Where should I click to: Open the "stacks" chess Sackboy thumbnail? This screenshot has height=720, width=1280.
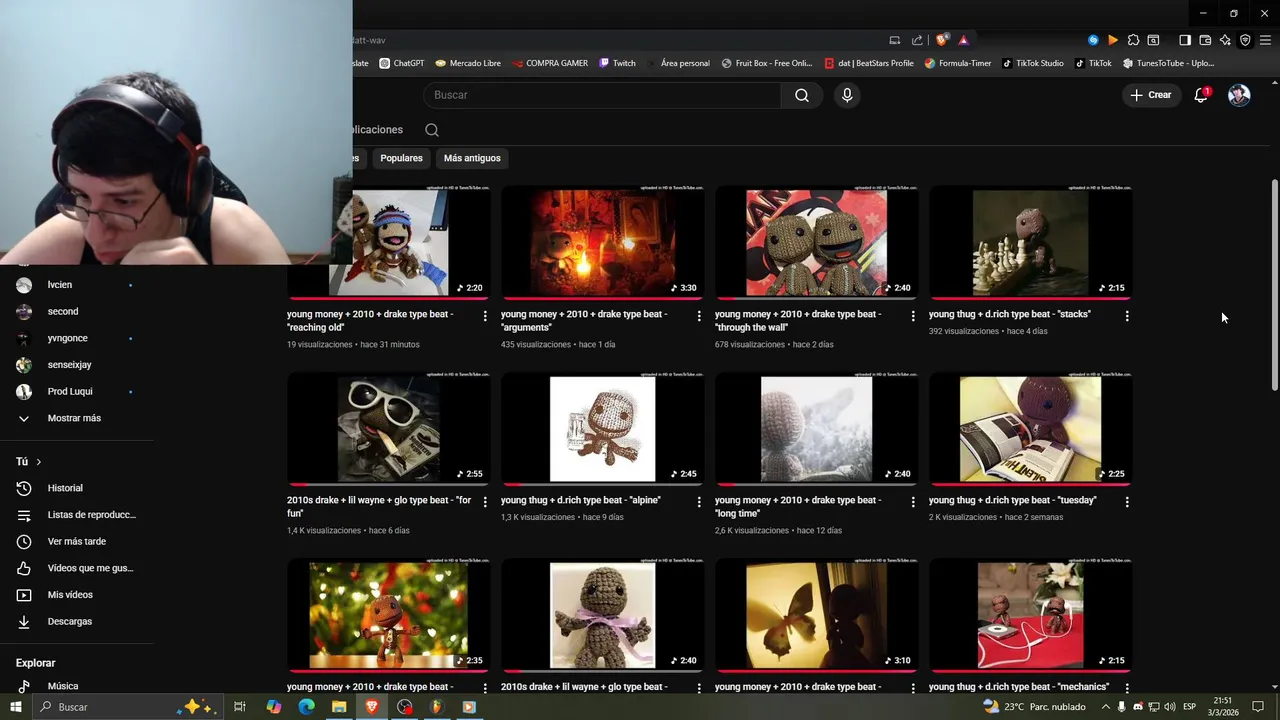(x=1030, y=242)
